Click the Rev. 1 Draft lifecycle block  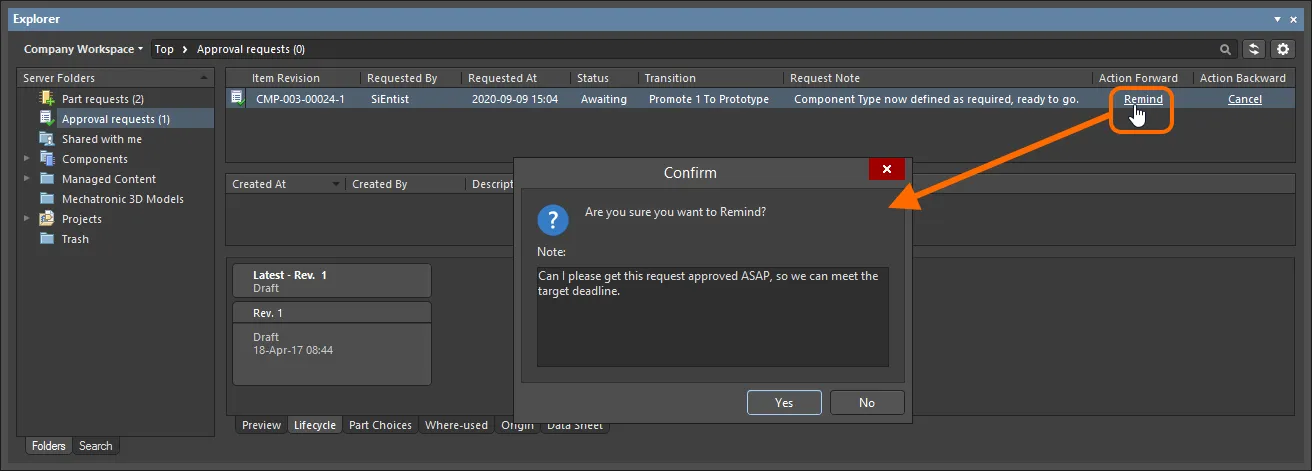332,343
